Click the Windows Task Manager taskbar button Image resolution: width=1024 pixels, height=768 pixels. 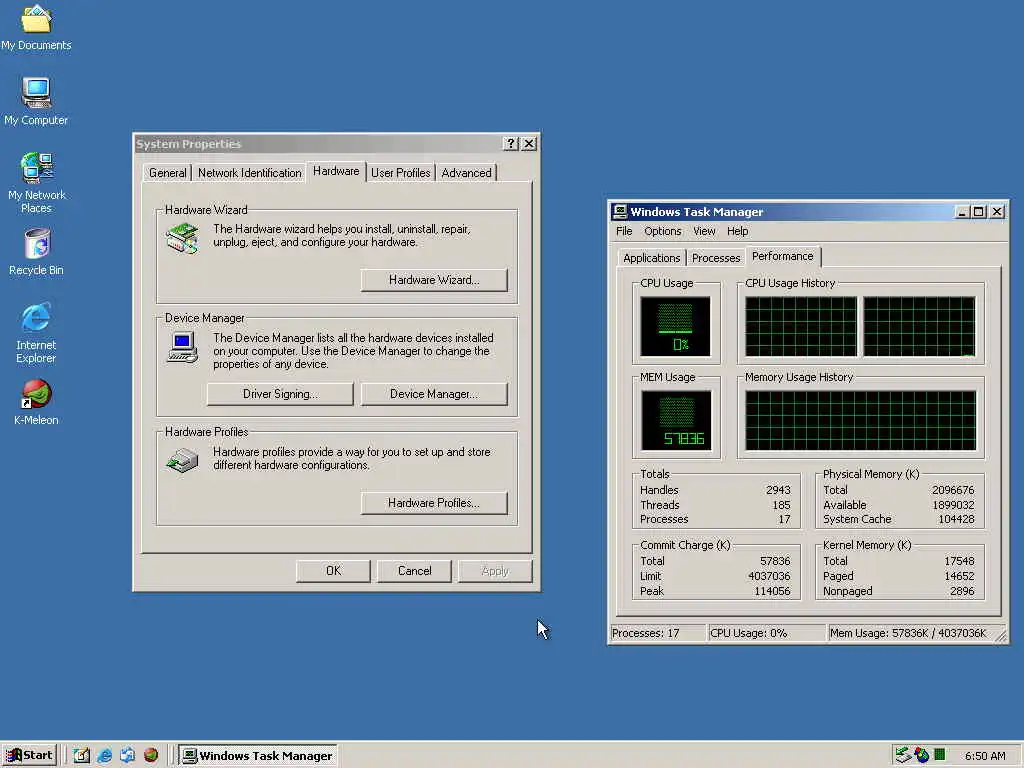pyautogui.click(x=258, y=756)
